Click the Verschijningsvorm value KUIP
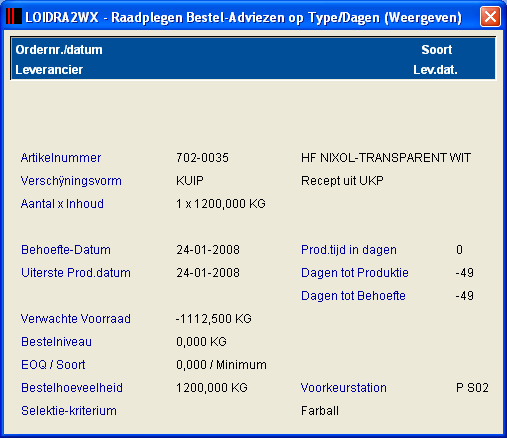The width and height of the screenshot is (507, 438). (x=190, y=181)
